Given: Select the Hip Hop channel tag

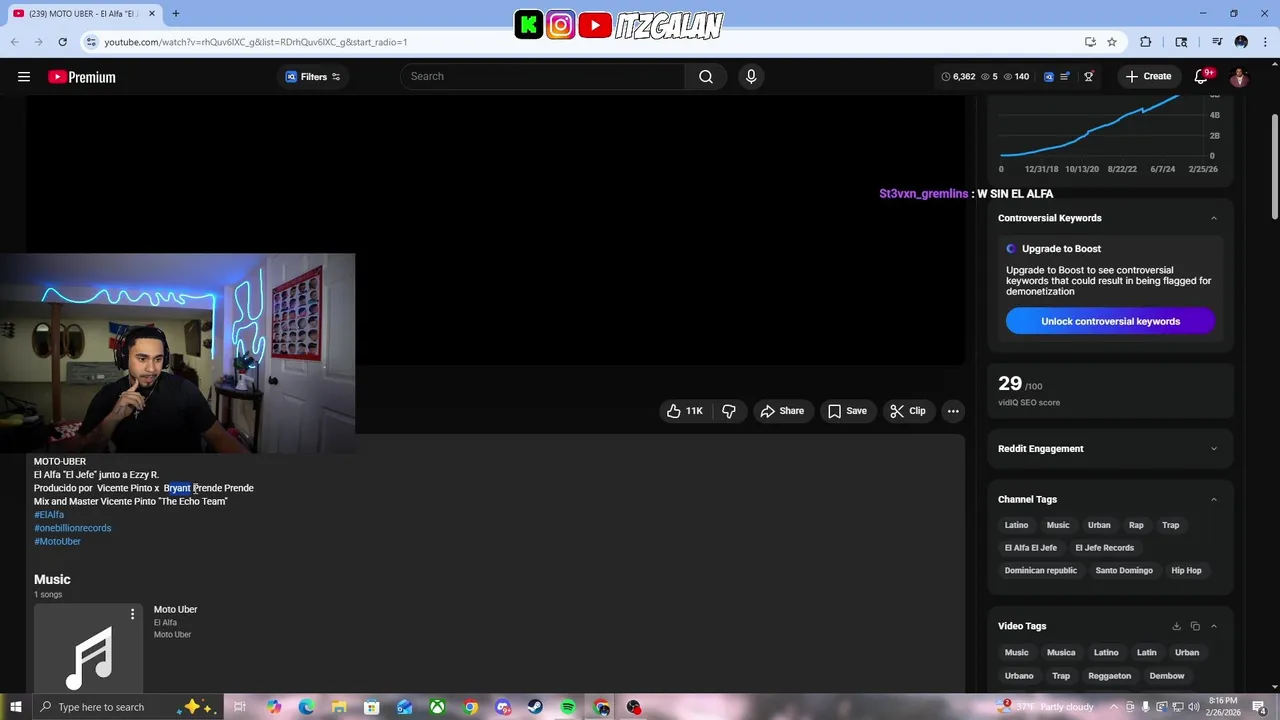Looking at the screenshot, I should (x=1186, y=571).
